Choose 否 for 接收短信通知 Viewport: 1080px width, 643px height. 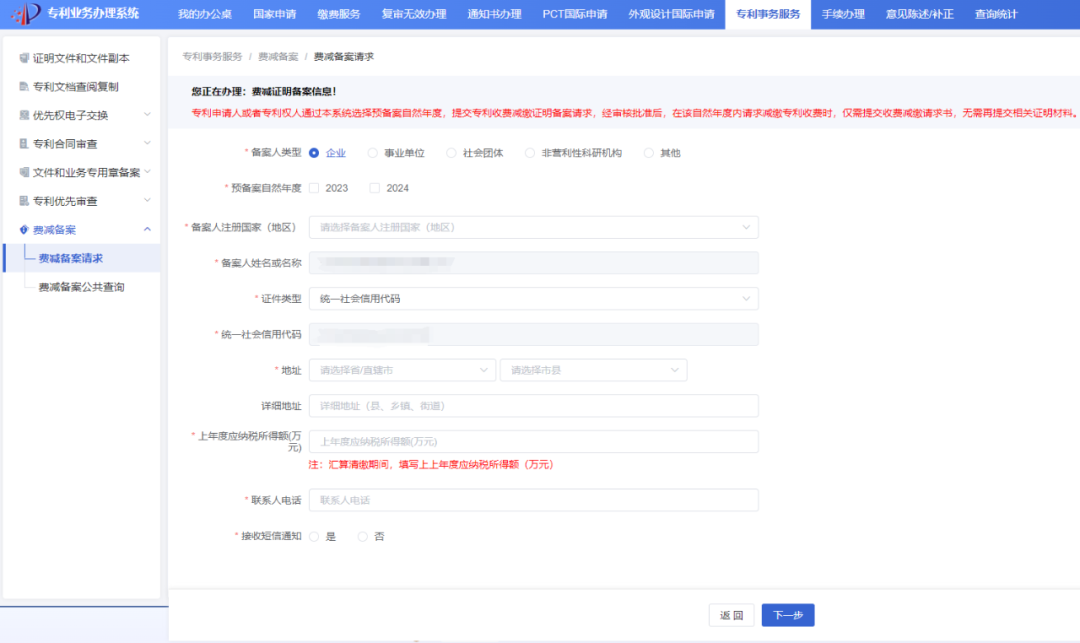click(361, 536)
